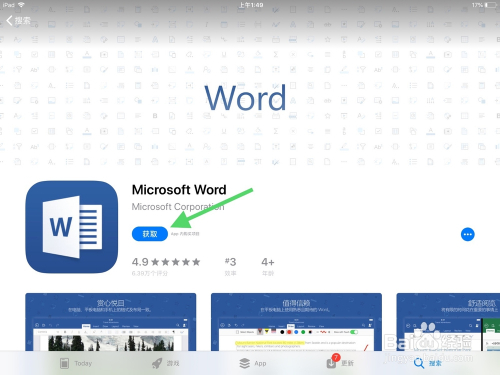Open the first app screenshot 赏心悦目
This screenshot has width=500, height=375.
[111, 322]
